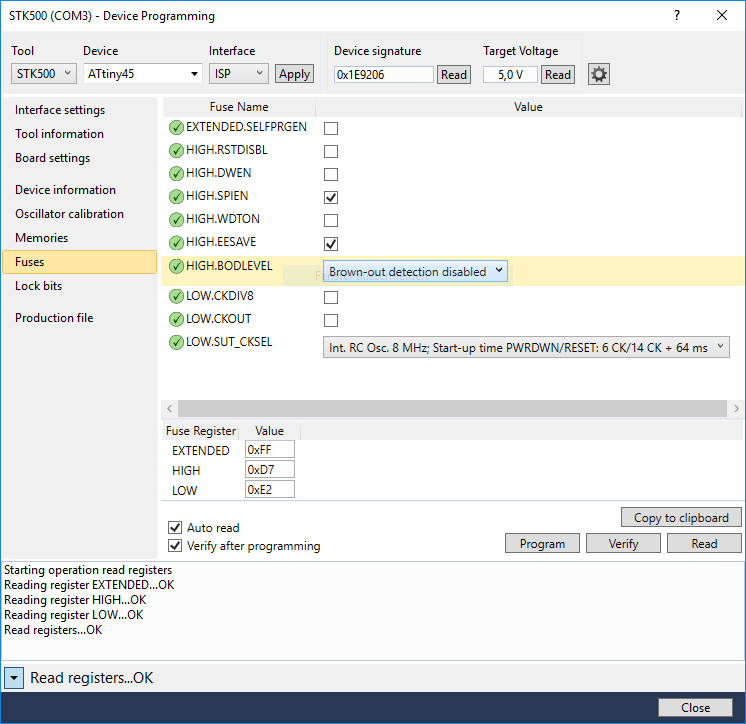Open the settings gear icon
746x724 pixels.
tap(599, 74)
